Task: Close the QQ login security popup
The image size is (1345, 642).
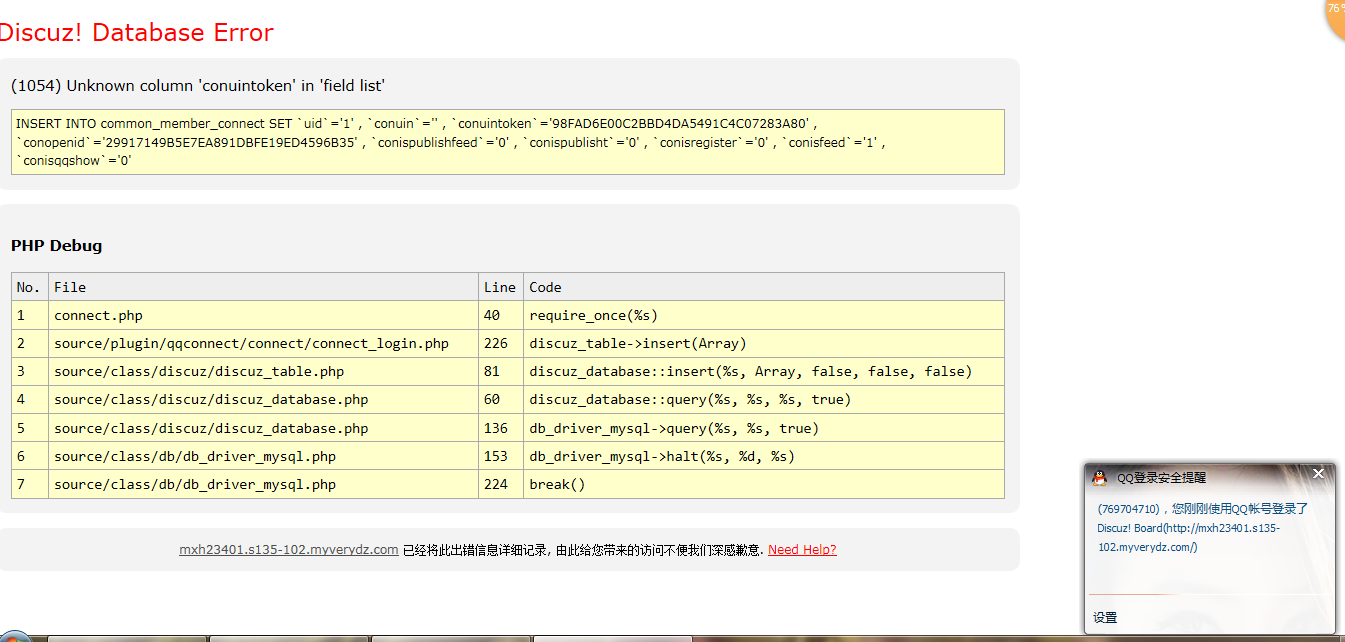Action: point(1318,474)
